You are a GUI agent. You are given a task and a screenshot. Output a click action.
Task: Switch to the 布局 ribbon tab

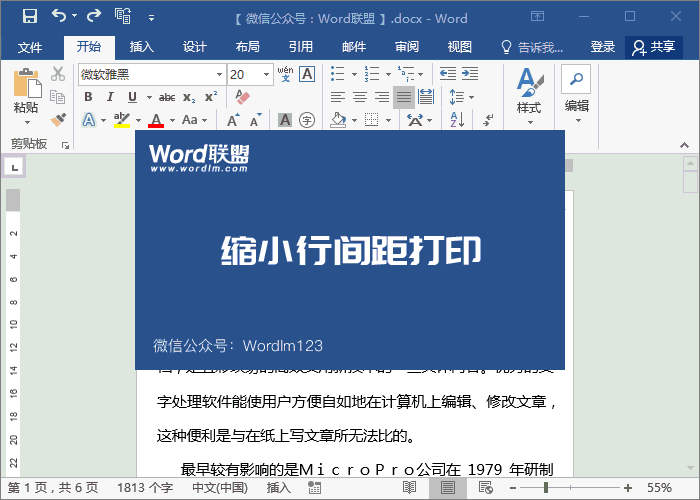pos(248,47)
